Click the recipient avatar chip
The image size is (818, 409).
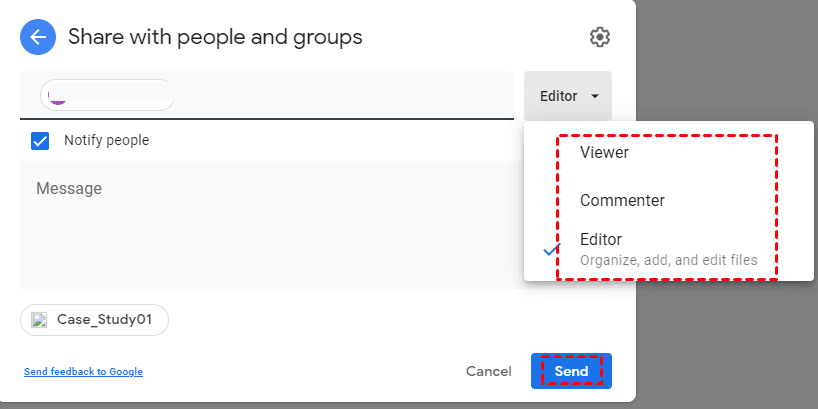(106, 95)
